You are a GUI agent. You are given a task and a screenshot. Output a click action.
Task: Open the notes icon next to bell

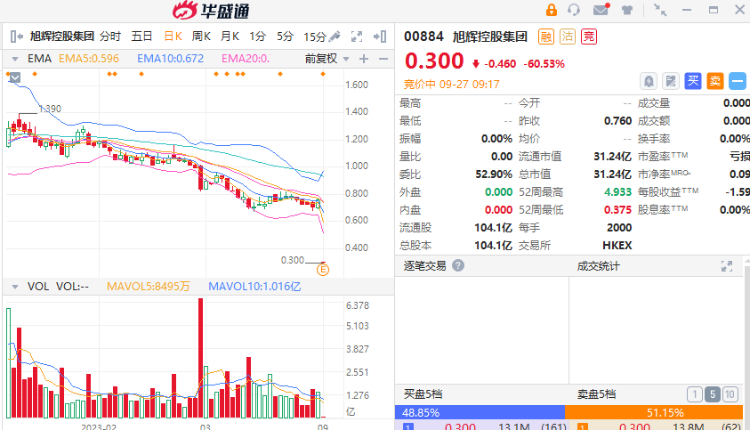point(671,81)
